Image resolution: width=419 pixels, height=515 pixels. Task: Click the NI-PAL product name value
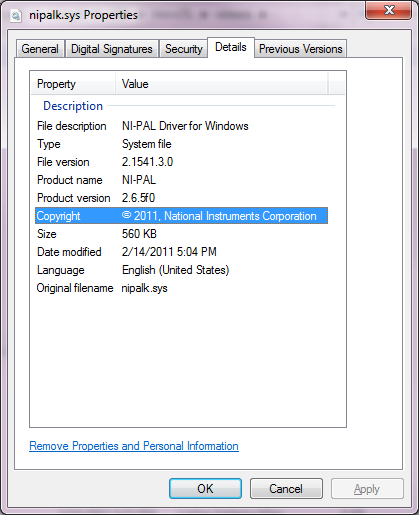139,180
